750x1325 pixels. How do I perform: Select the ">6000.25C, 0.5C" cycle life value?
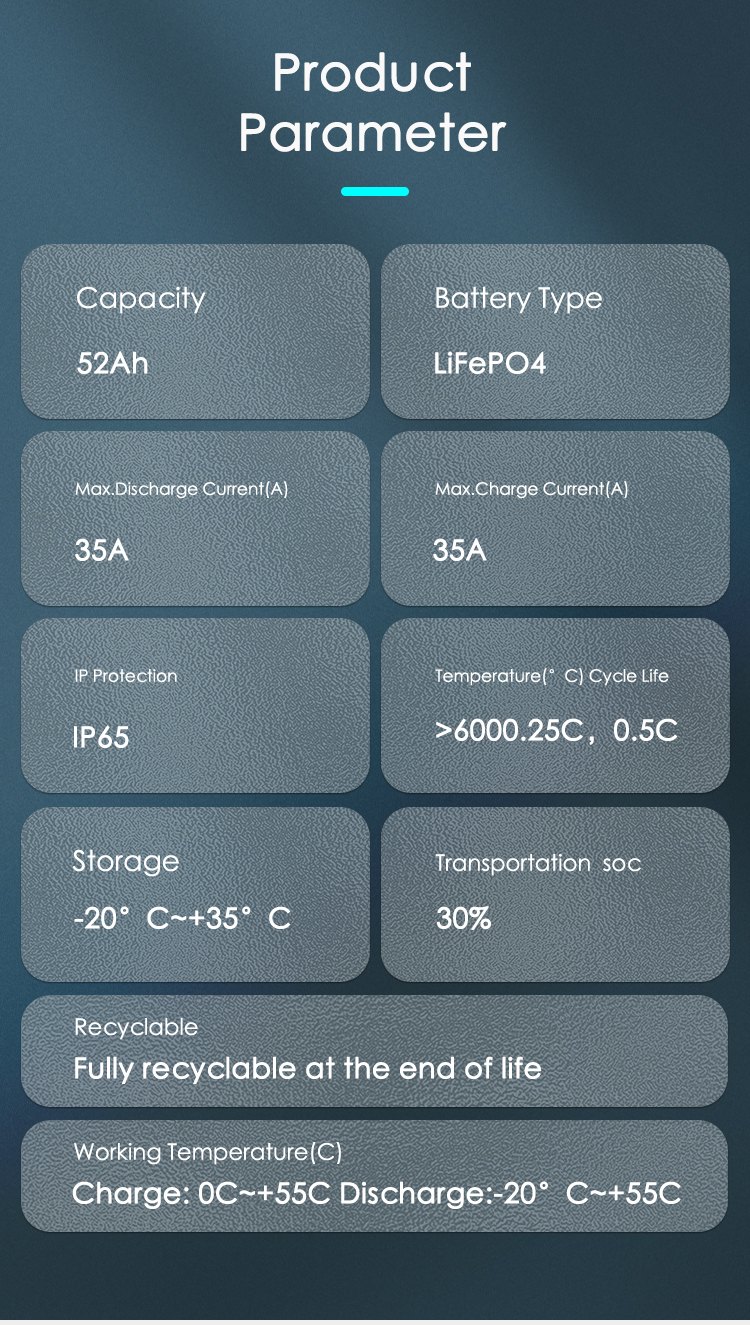click(x=556, y=731)
